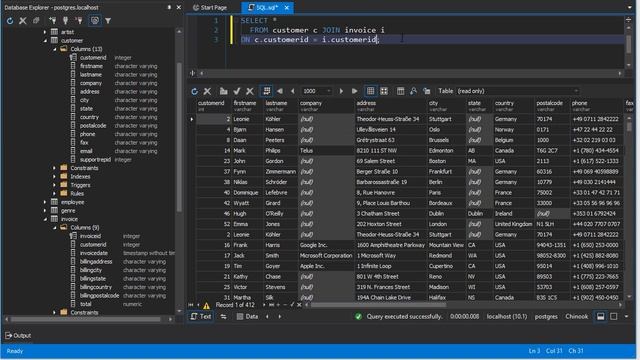The width and height of the screenshot is (640, 360).
Task: Close the SQL.sql tab
Action: pos(287,7)
